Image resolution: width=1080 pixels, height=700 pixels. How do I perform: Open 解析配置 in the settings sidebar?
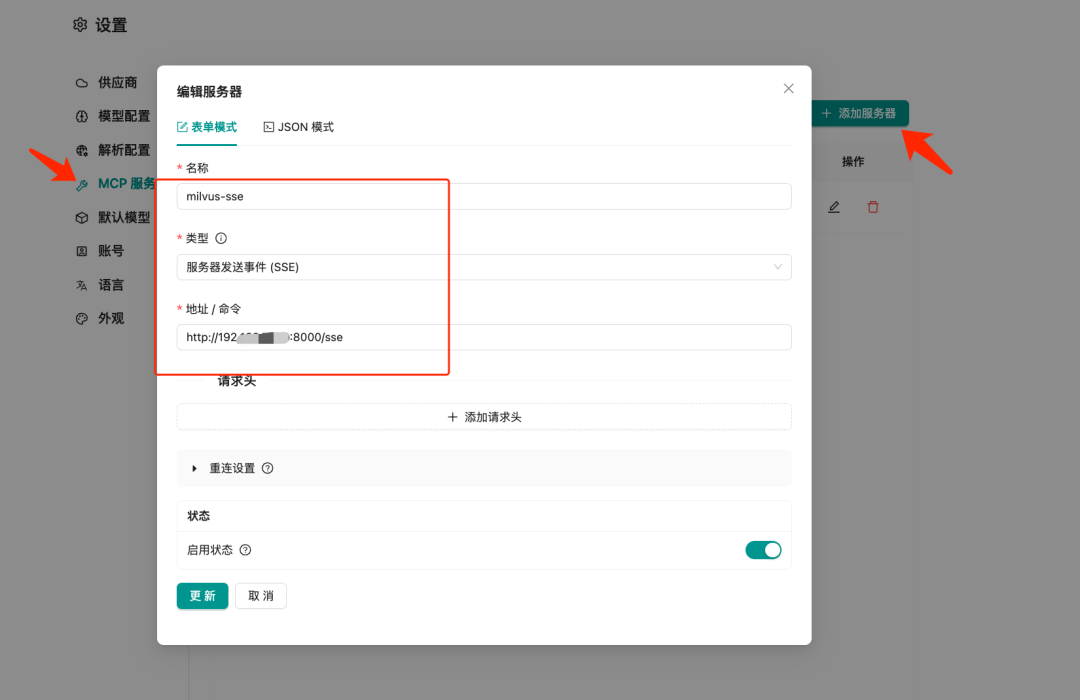coord(113,150)
